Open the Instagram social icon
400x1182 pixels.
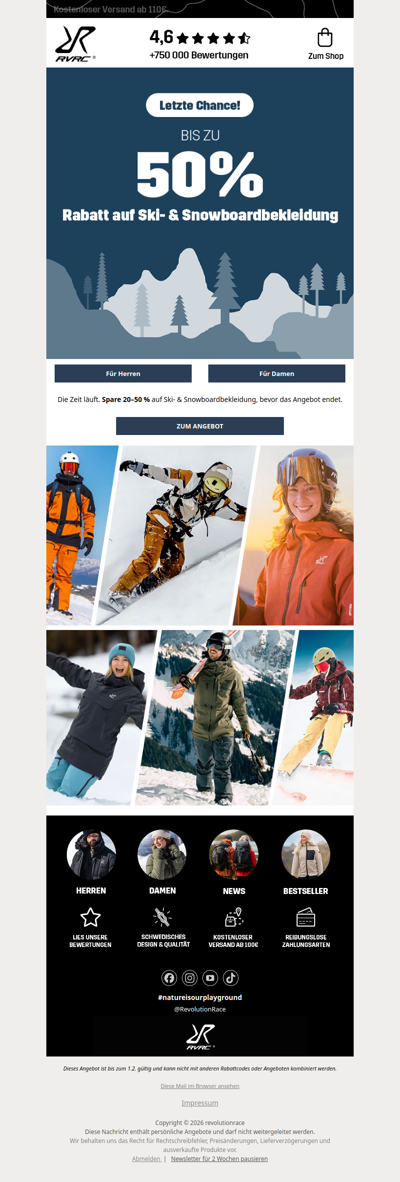[190, 978]
